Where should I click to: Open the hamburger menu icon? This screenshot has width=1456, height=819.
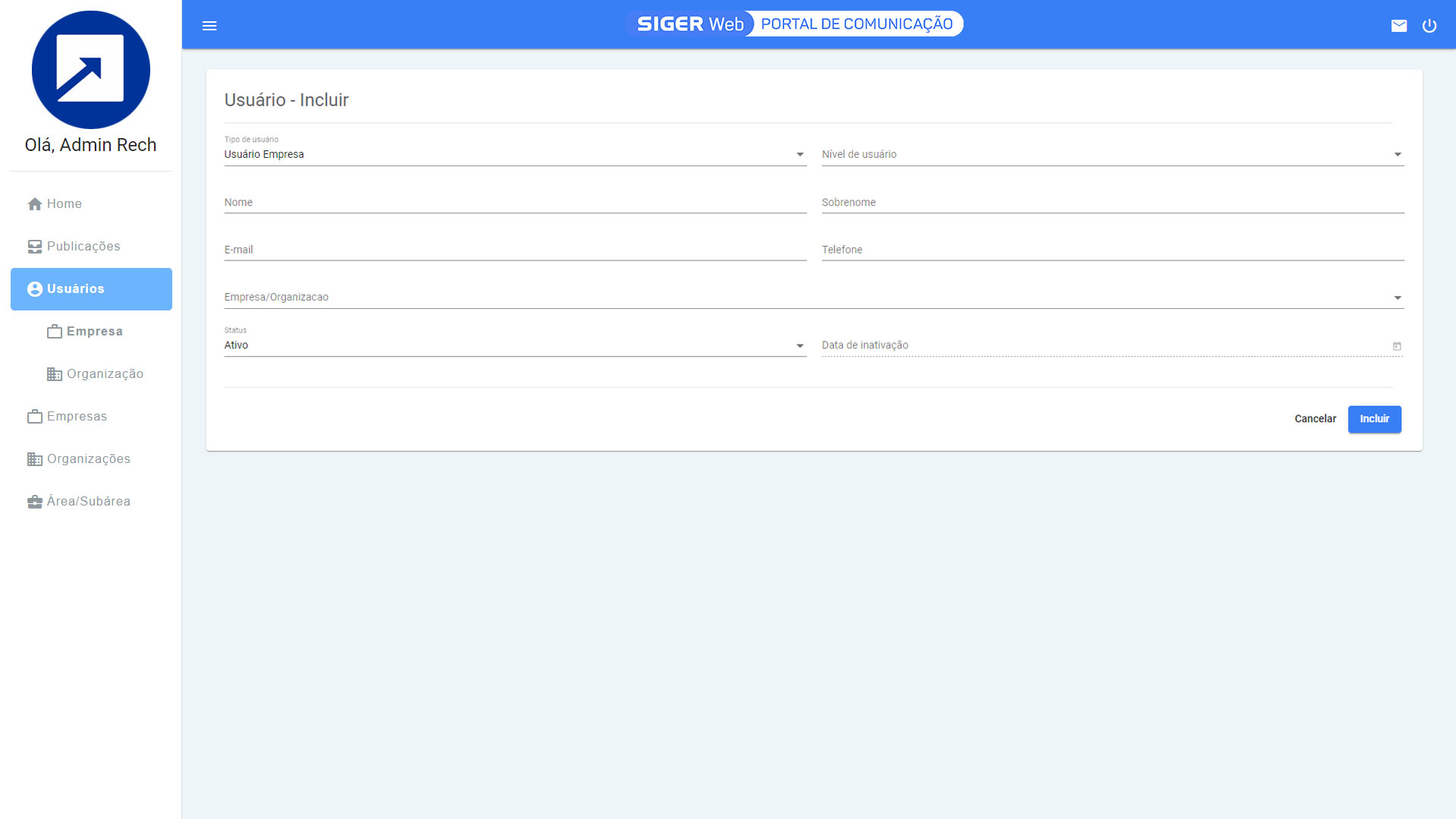[x=209, y=26]
